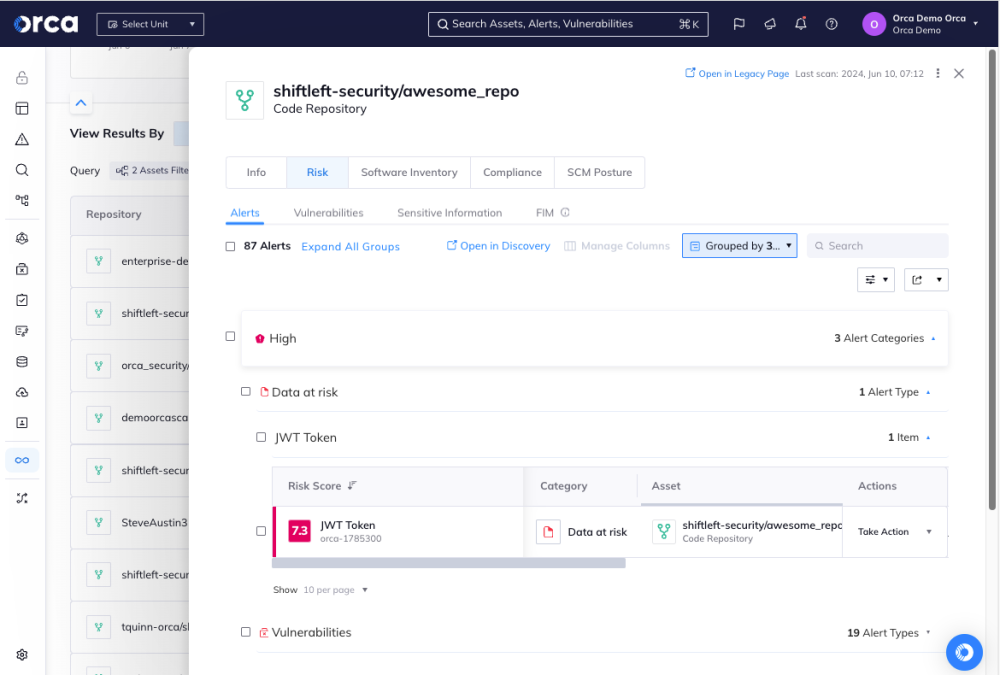This screenshot has height=675, width=1000.
Task: Open the cloud upload sidebar icon
Action: 22,392
